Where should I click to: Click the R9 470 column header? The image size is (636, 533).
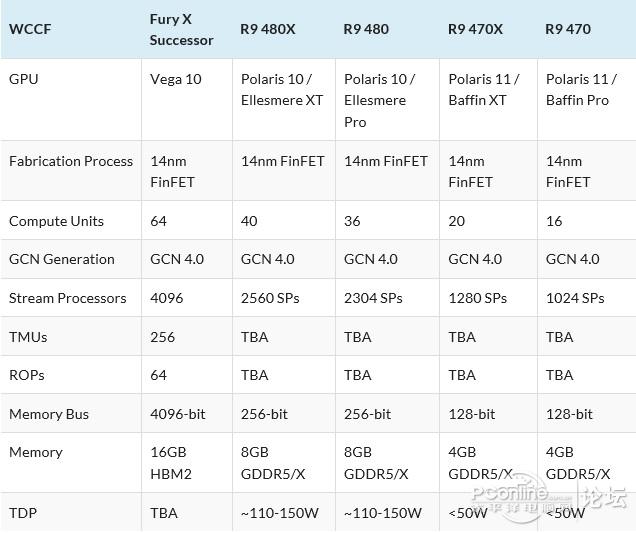568,29
